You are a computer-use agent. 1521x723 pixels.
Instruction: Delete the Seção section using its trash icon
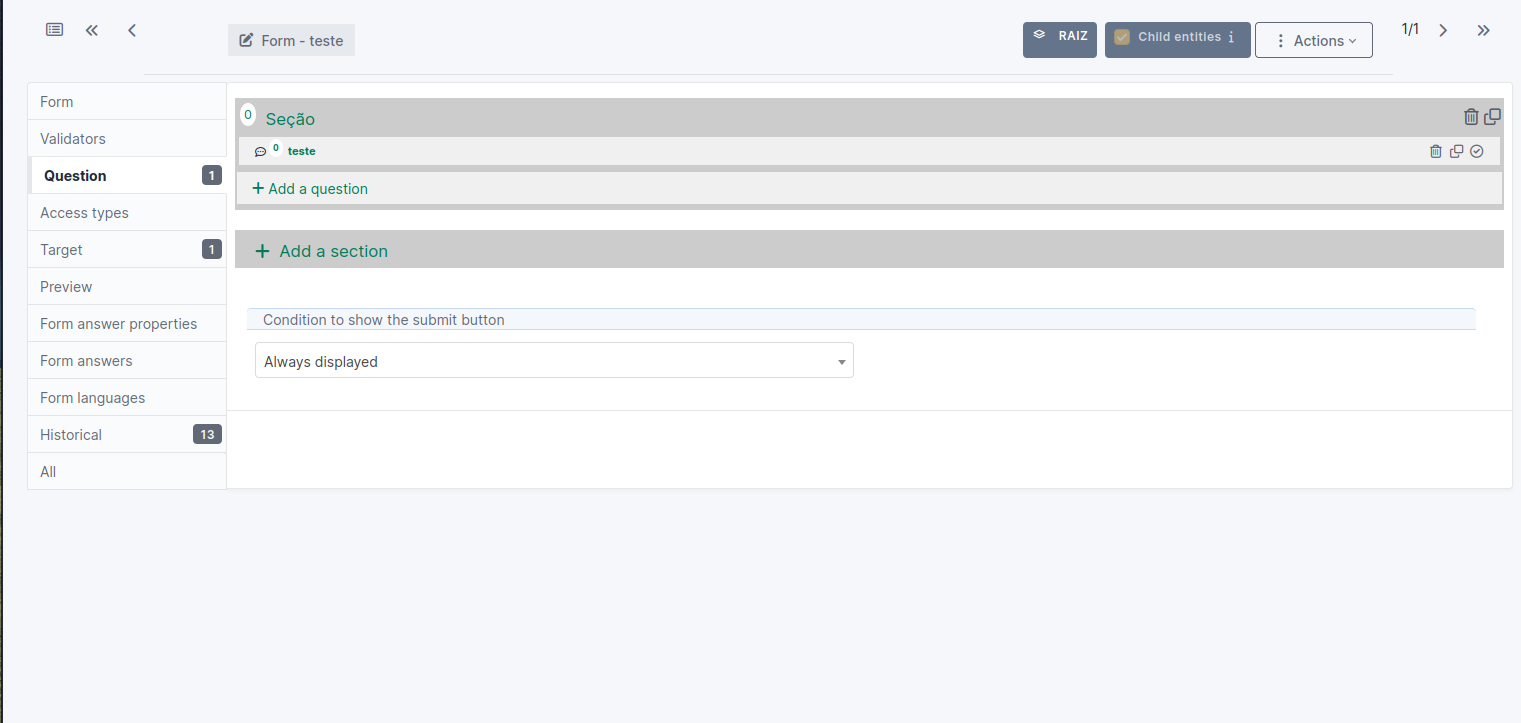pos(1471,116)
